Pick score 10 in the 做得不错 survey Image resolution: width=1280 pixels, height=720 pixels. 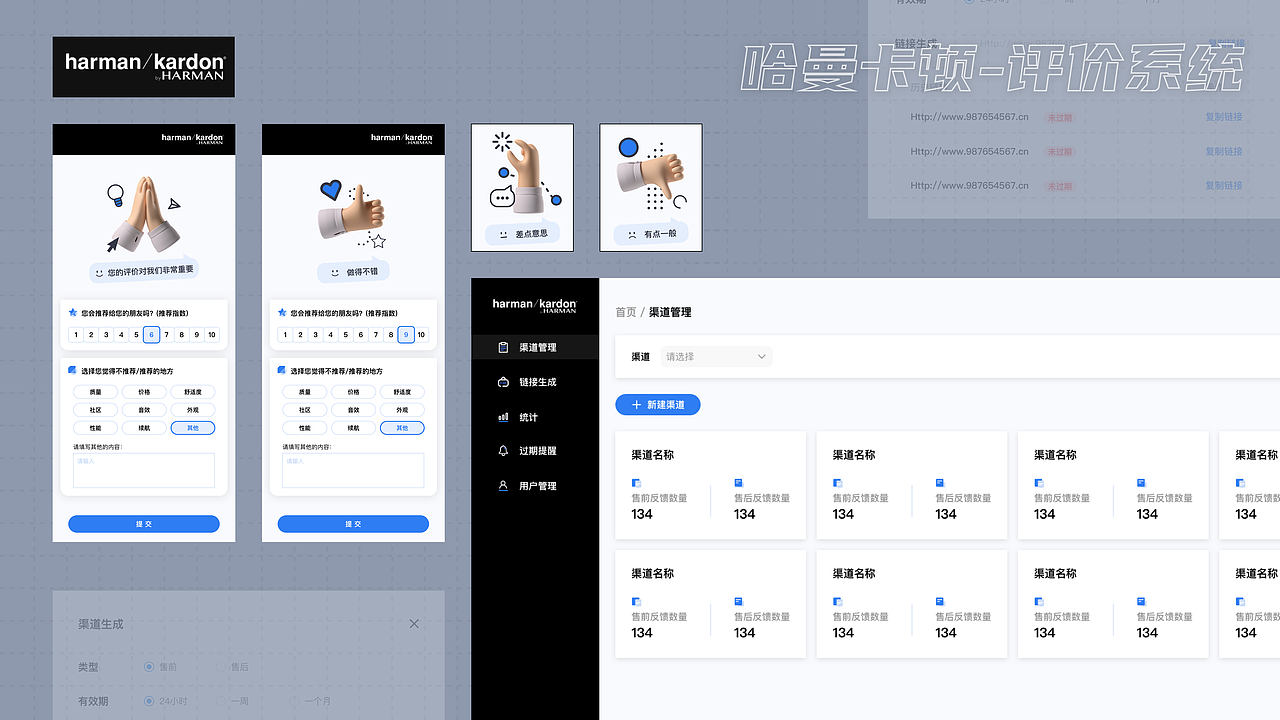pyautogui.click(x=421, y=335)
